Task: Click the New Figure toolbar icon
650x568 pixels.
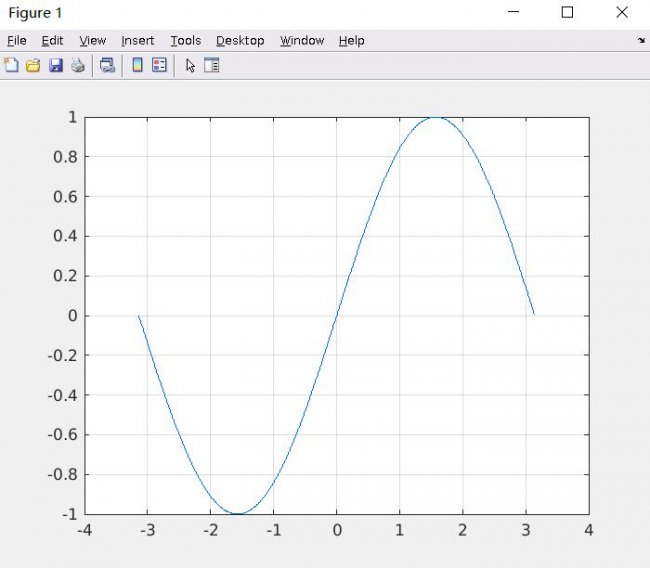Action: click(11, 65)
